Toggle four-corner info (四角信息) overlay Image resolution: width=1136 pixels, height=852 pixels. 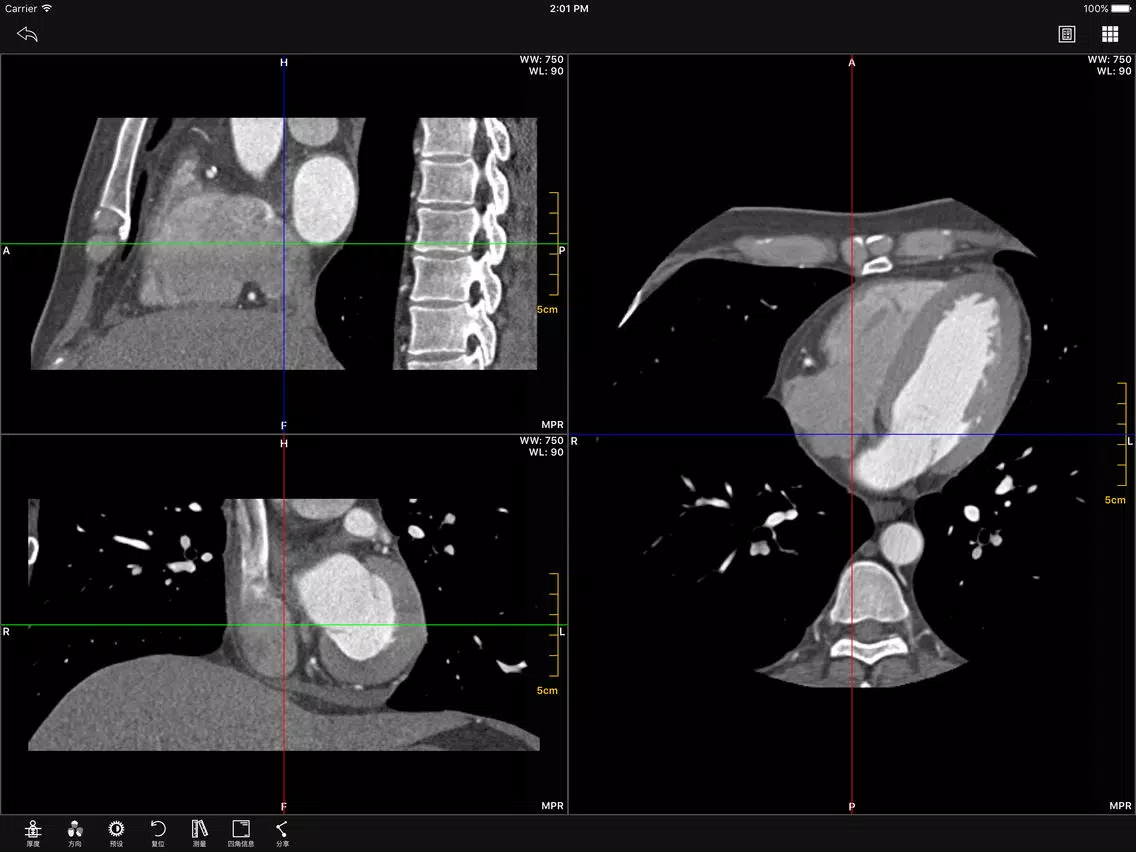point(241,833)
